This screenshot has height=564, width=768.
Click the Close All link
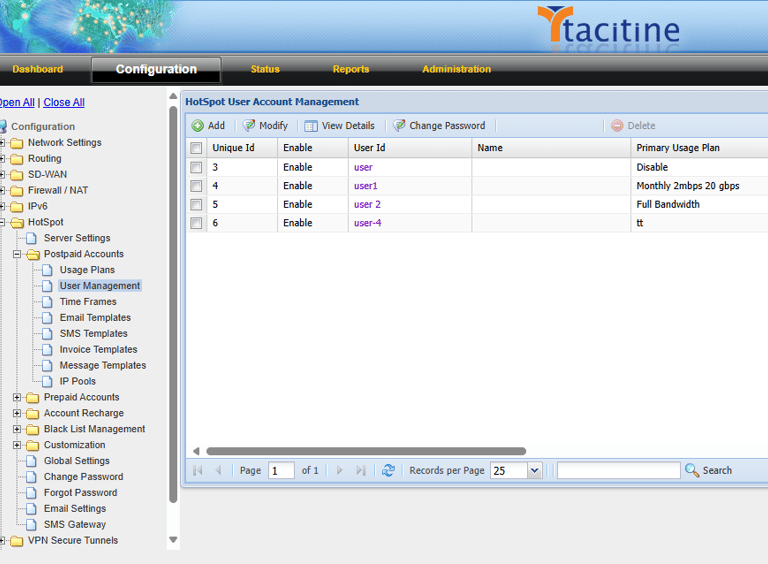tap(64, 102)
